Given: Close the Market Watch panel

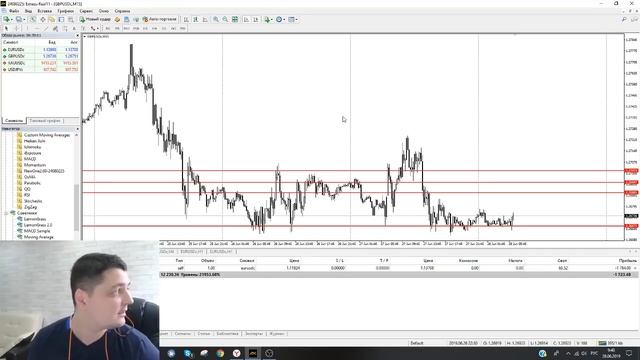Looking at the screenshot, I should [78, 36].
